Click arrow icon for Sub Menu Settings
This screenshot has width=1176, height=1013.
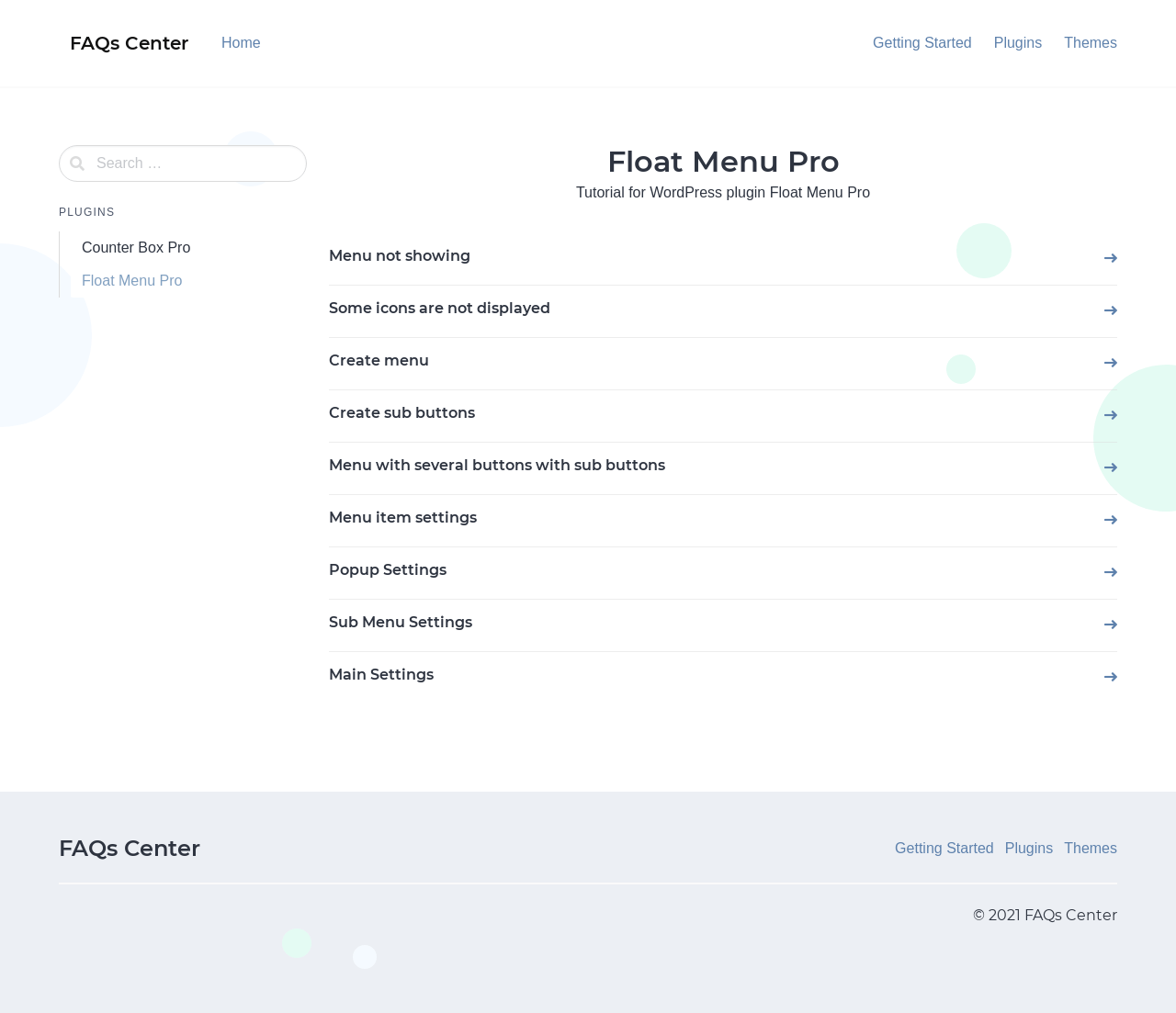tap(1111, 625)
